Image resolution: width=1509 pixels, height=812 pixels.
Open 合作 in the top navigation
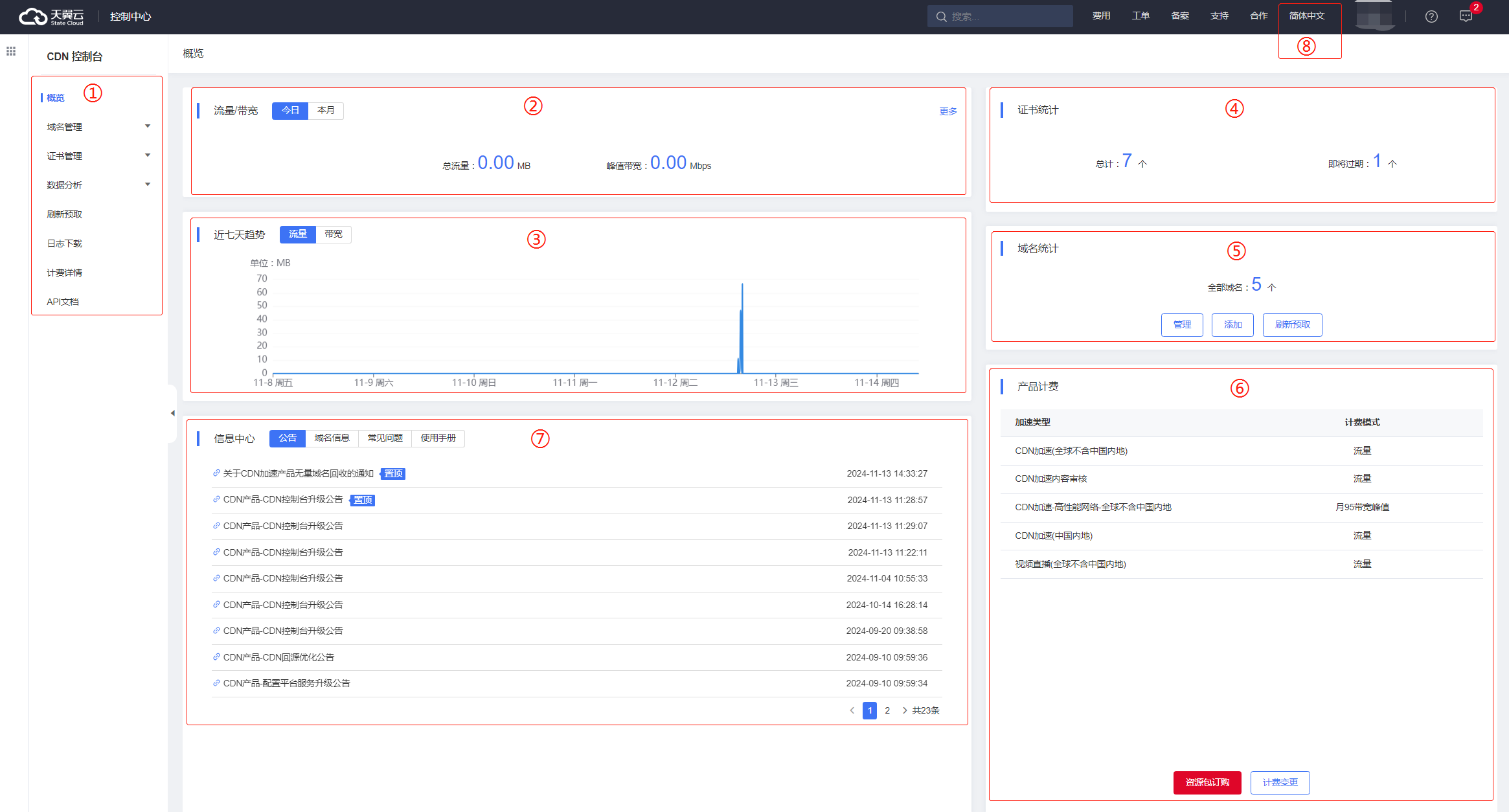(1259, 16)
